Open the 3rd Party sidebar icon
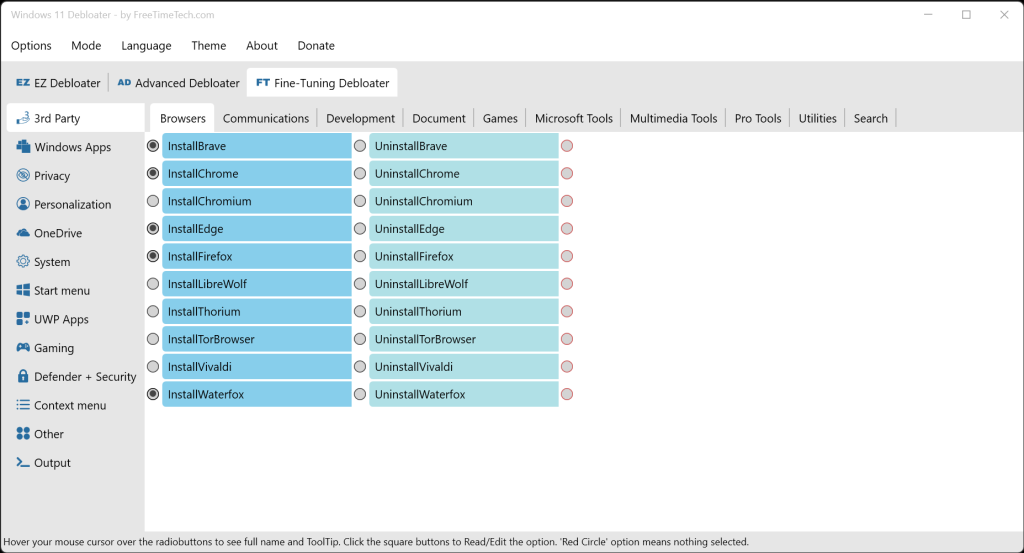This screenshot has height=553, width=1024. point(23,118)
